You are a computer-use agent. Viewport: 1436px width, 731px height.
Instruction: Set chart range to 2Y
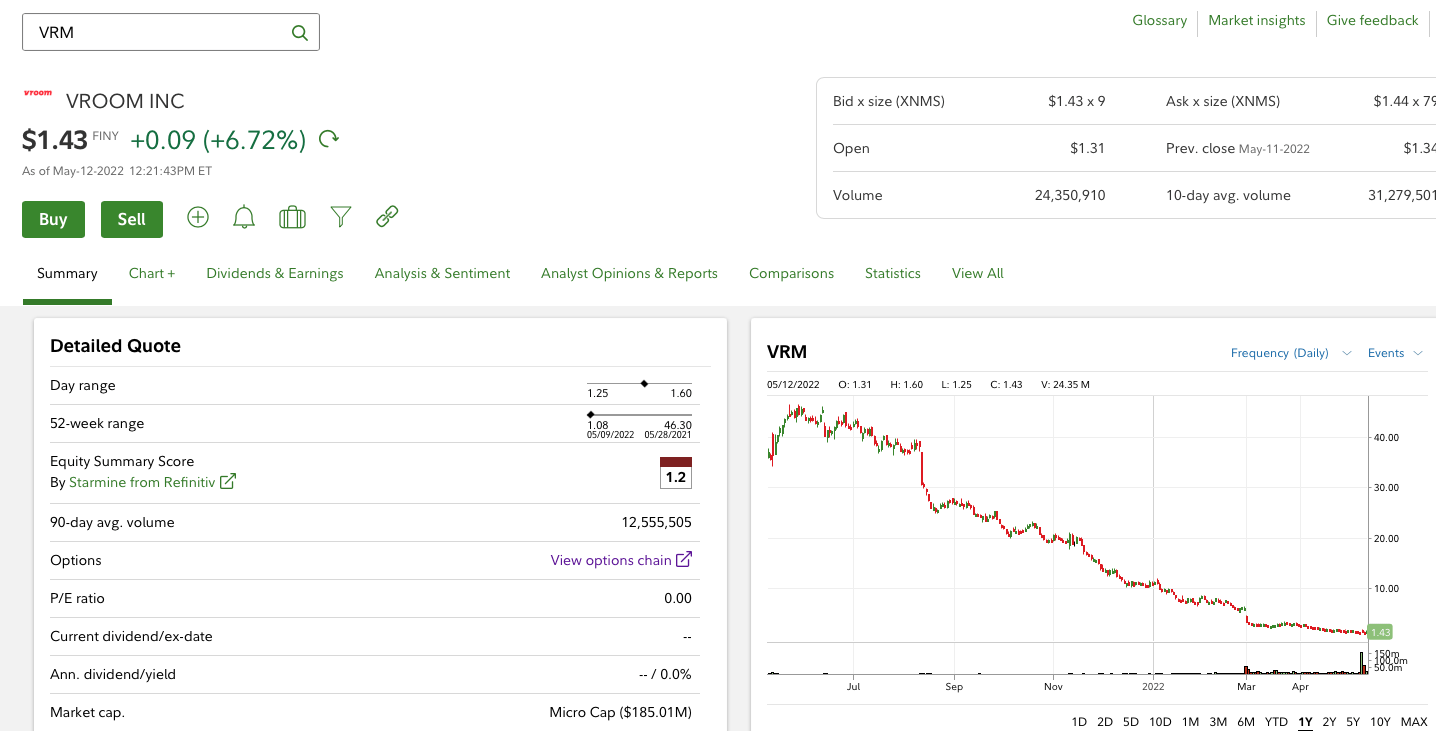[x=1329, y=722]
